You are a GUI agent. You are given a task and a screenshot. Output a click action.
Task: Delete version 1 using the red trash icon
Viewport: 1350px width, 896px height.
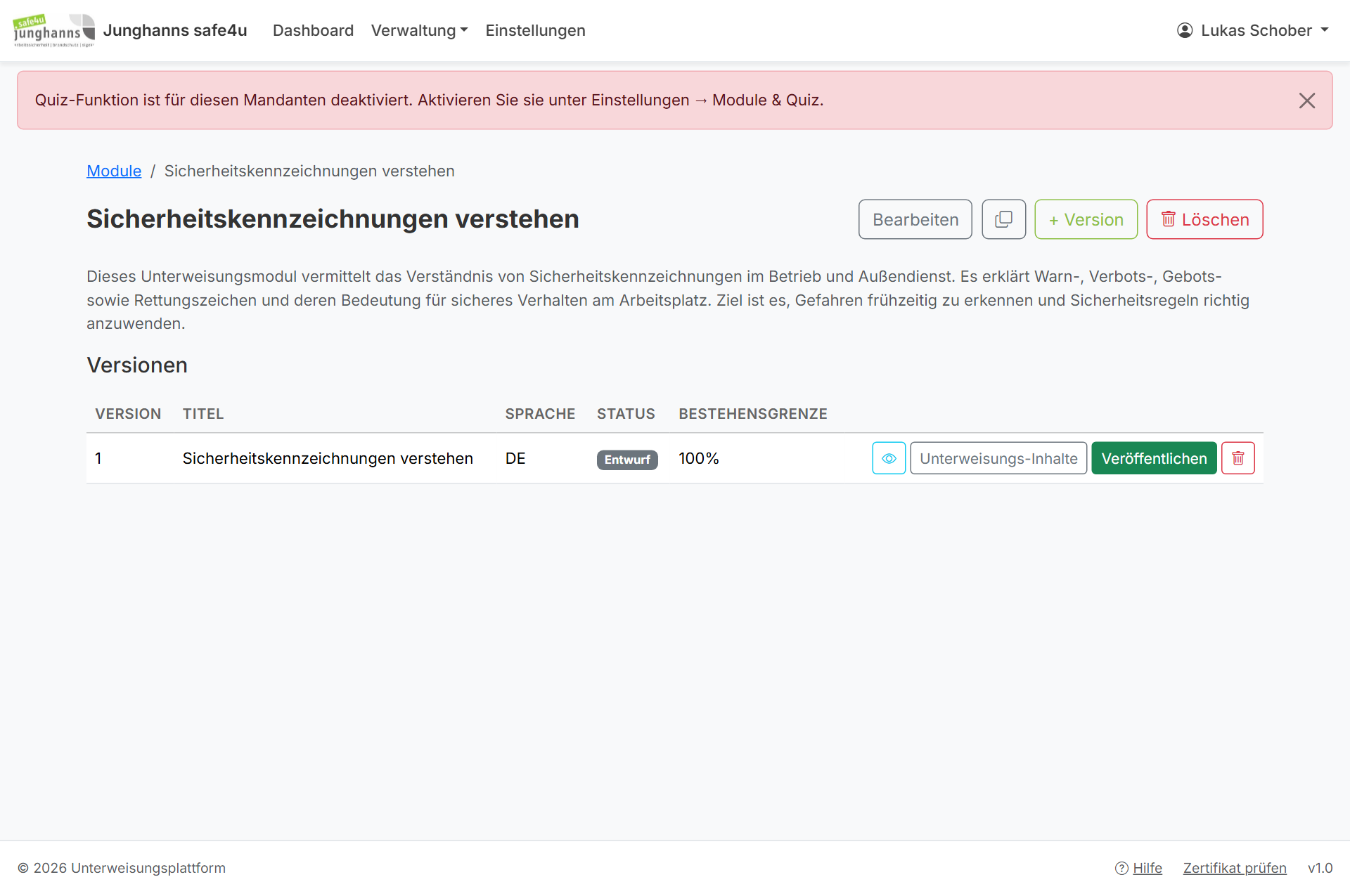1237,458
